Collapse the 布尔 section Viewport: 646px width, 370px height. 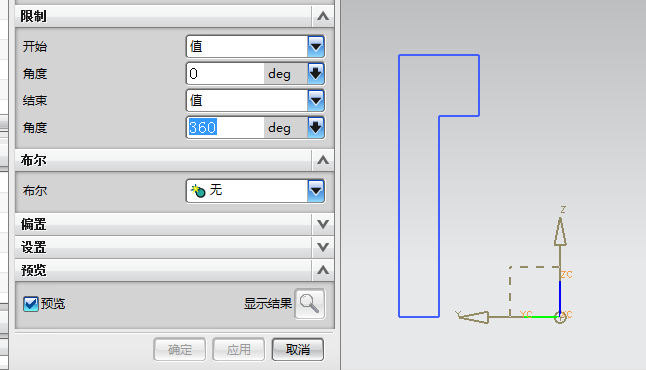[323, 160]
